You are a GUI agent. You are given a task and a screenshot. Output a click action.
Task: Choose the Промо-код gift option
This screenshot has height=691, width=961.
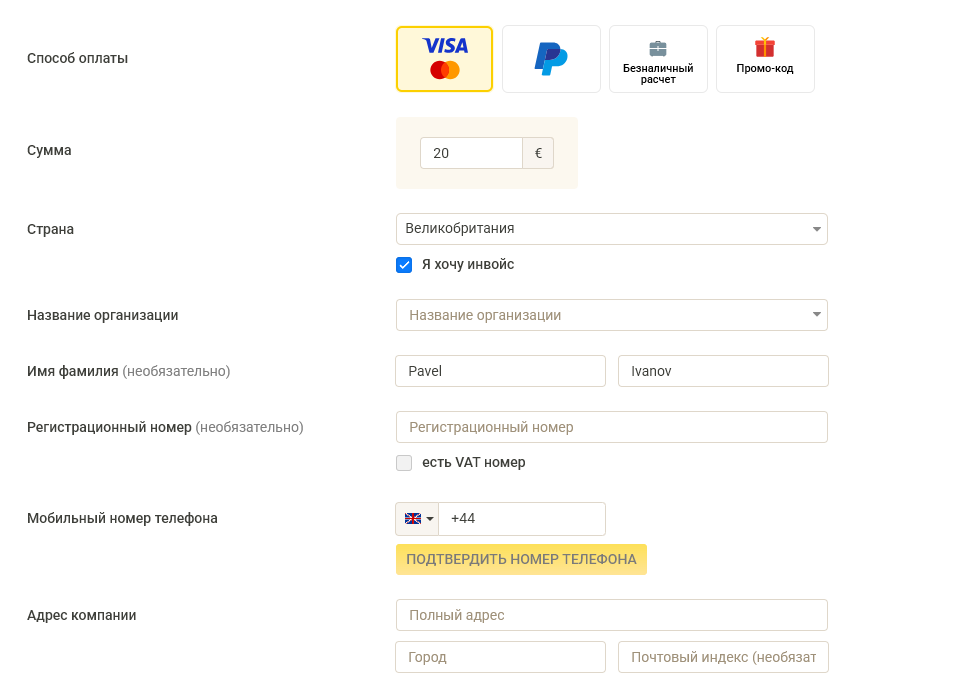pos(765,59)
